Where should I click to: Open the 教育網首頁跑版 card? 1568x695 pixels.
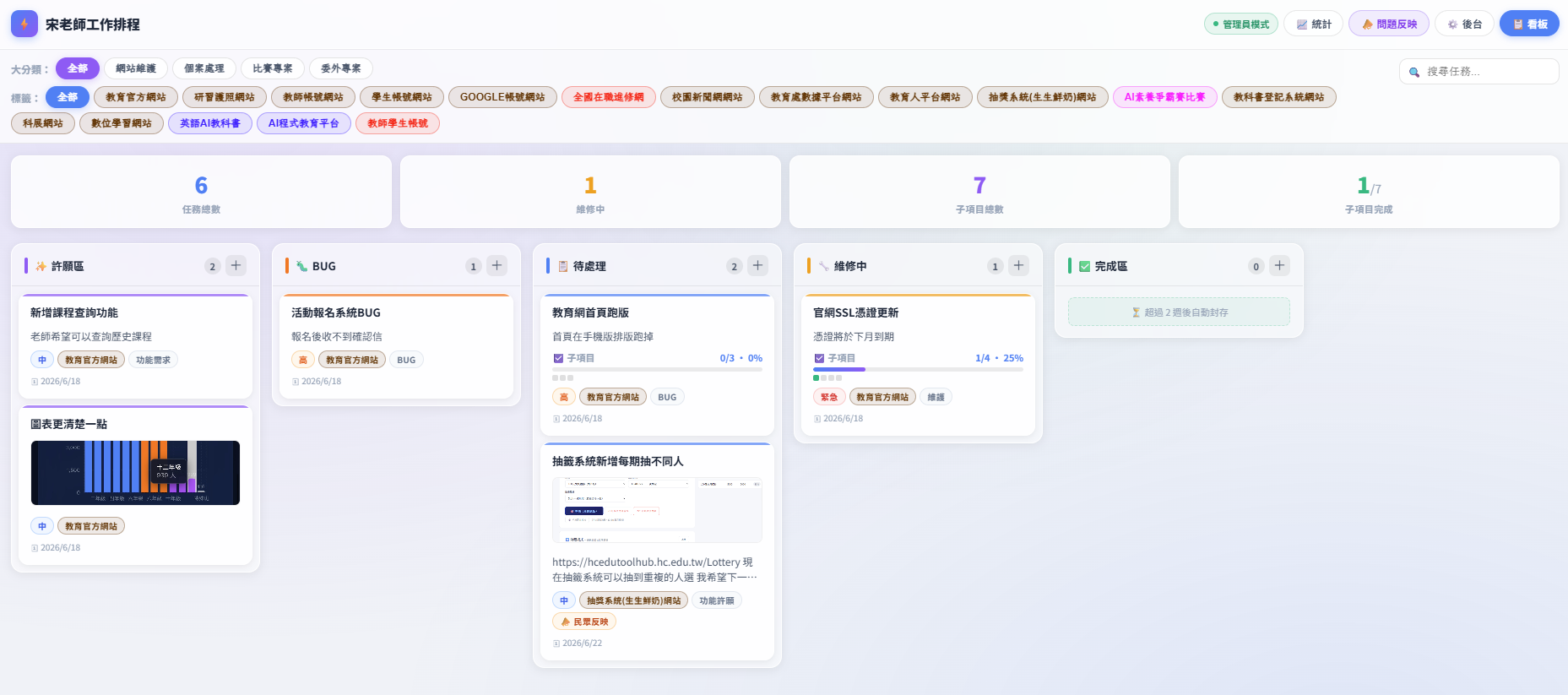pyautogui.click(x=657, y=365)
